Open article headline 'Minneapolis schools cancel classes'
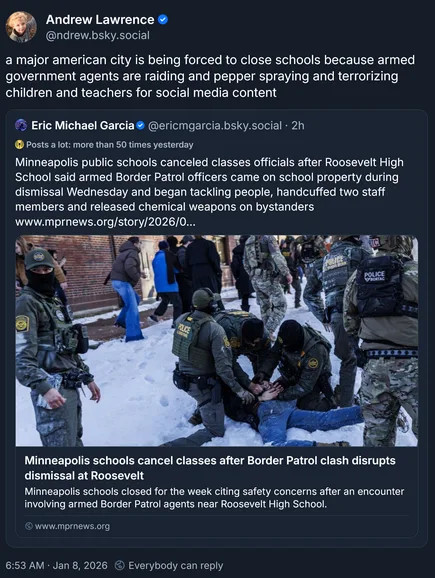 tap(210, 468)
